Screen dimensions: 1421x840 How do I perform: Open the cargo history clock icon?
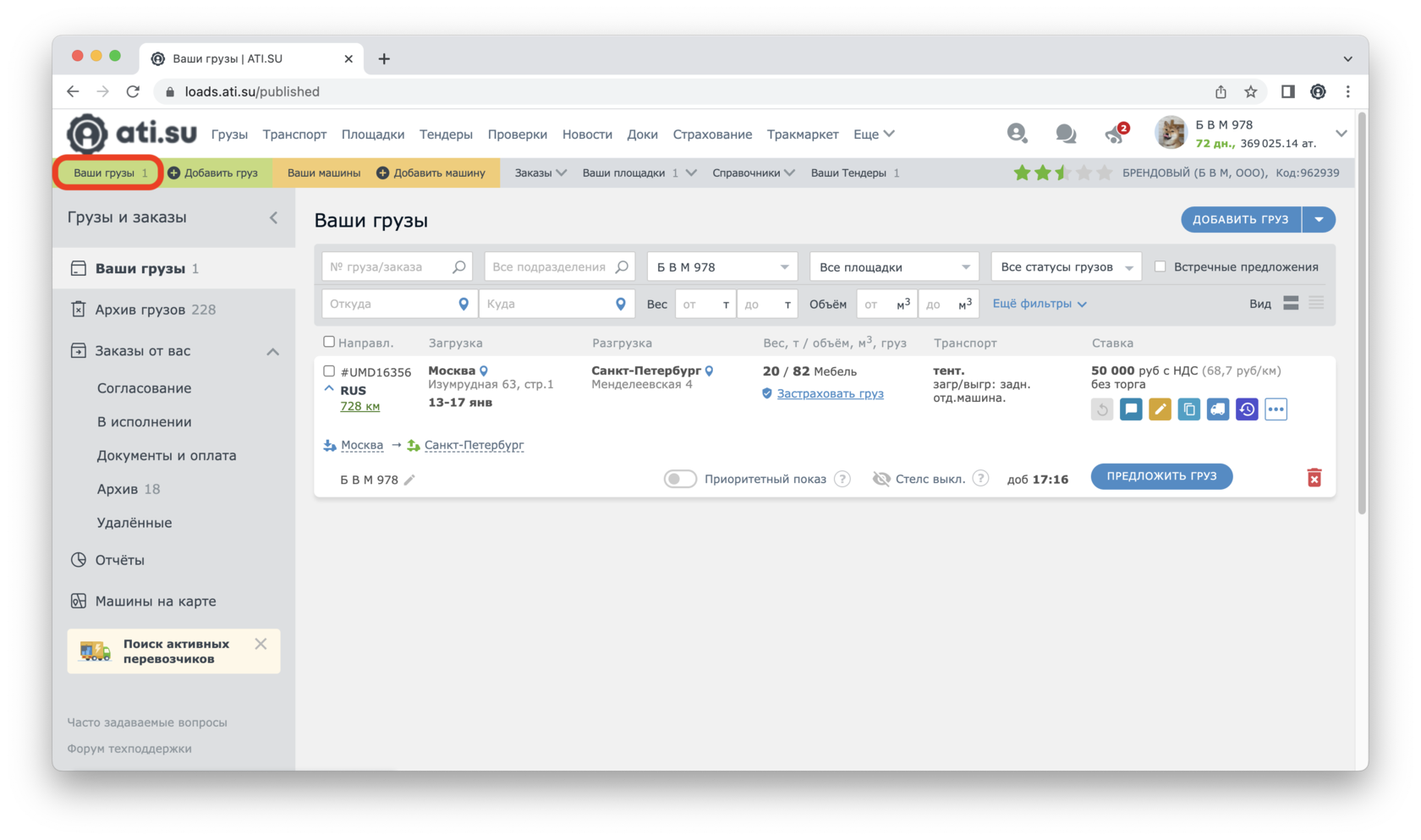[x=1247, y=409]
